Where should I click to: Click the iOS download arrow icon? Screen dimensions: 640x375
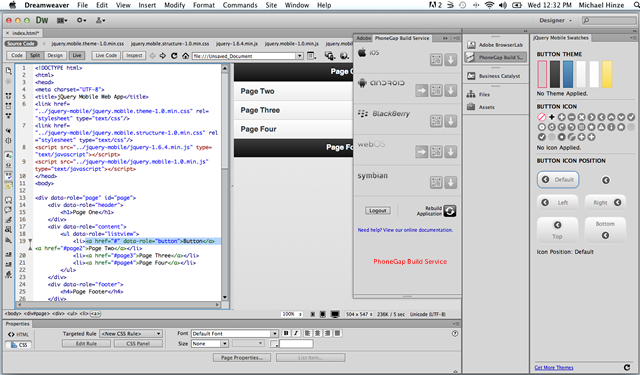(x=451, y=60)
